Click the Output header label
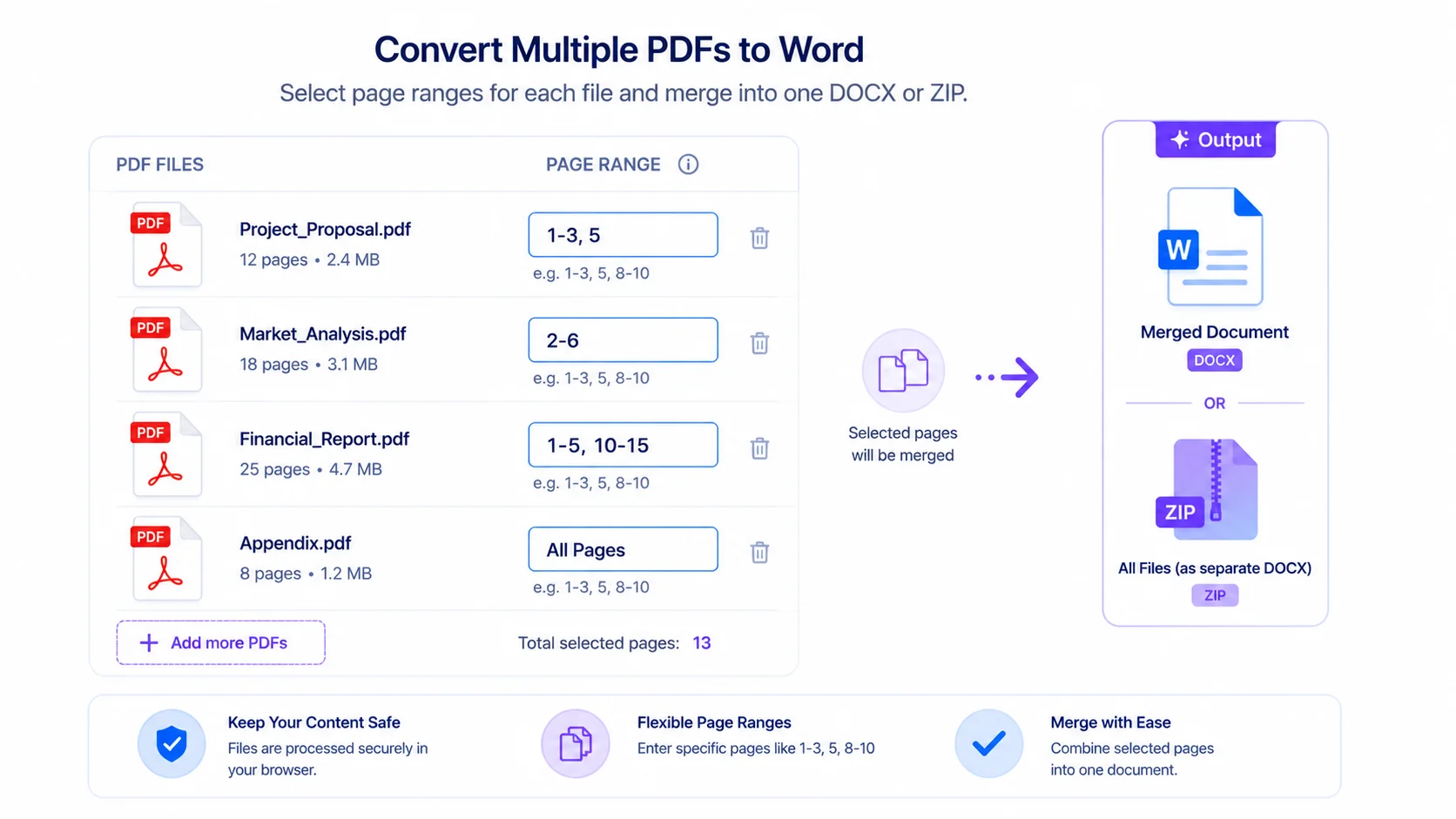 click(1216, 140)
